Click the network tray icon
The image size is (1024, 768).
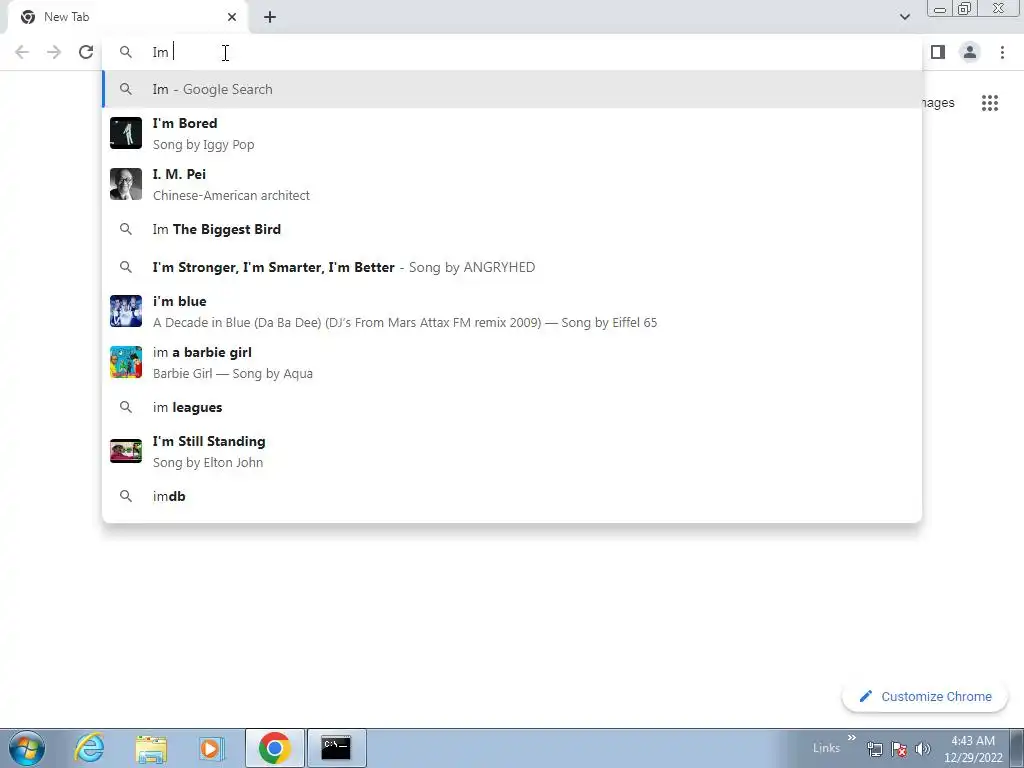click(x=875, y=749)
